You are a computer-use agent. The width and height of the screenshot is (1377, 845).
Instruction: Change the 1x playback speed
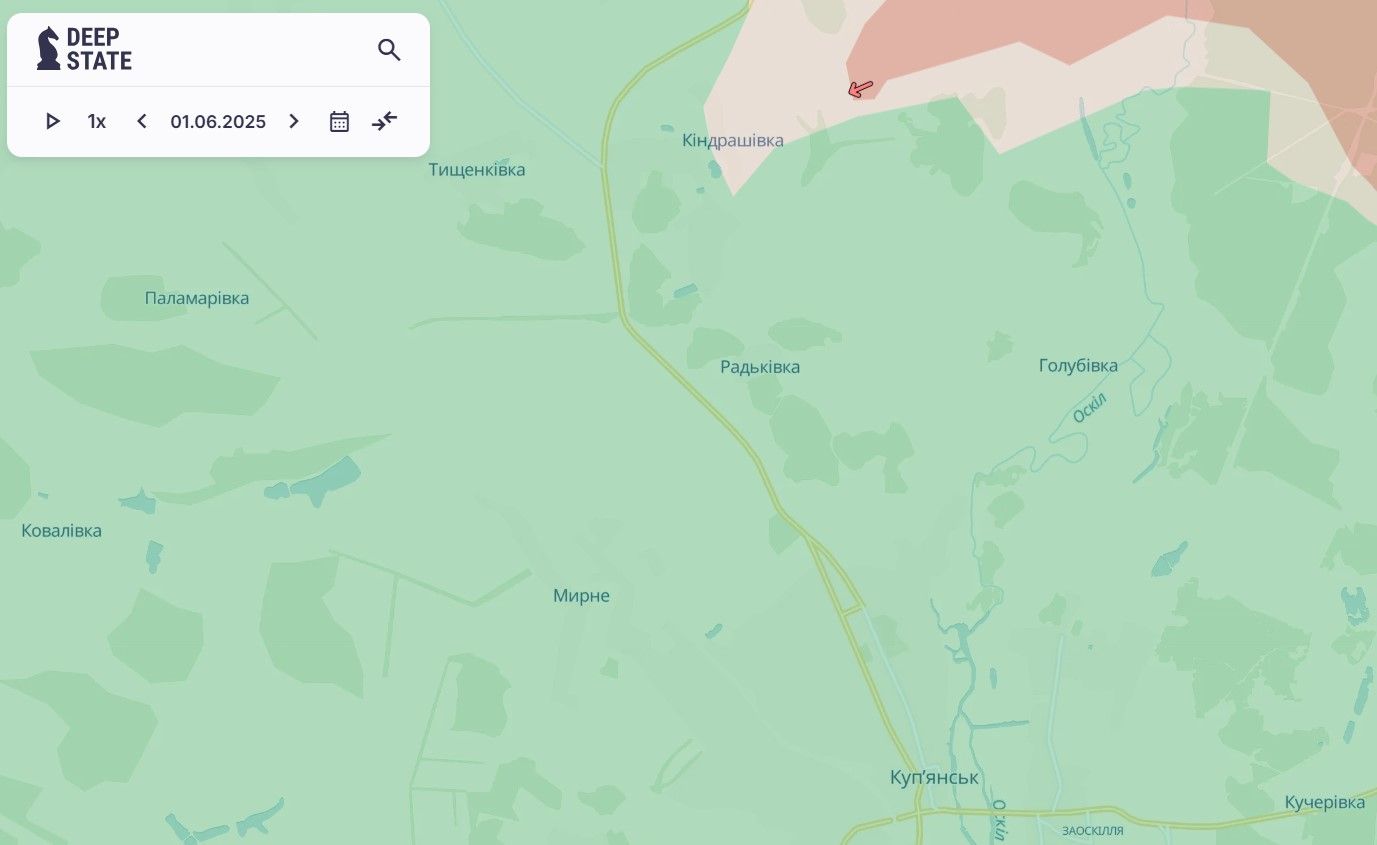point(97,121)
